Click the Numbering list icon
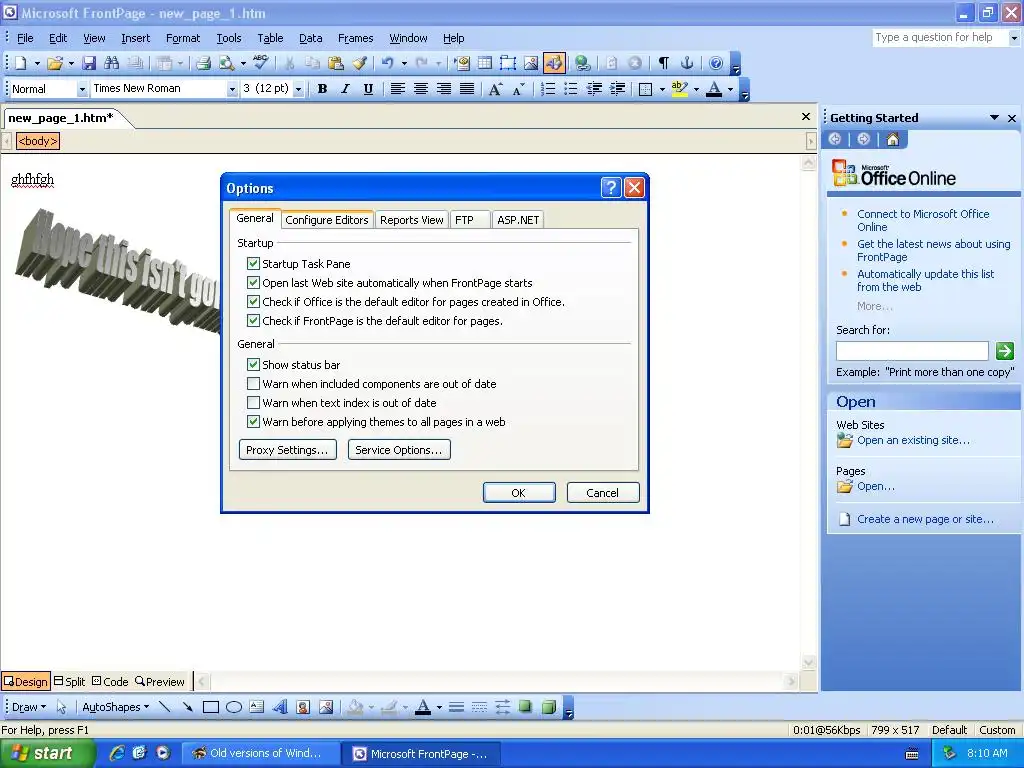Screen dimensions: 1024x768 (548, 89)
